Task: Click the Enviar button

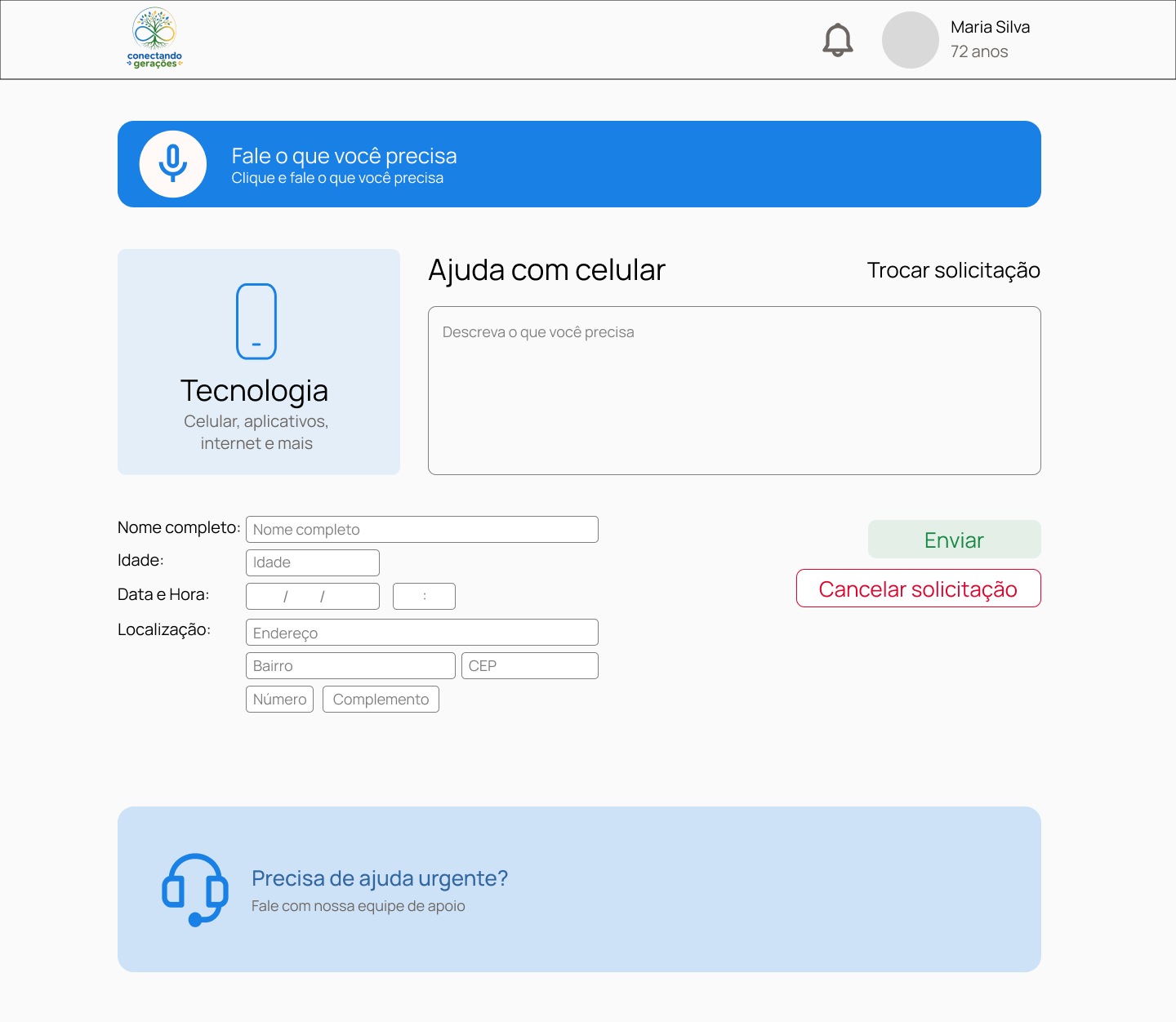Action: (954, 540)
